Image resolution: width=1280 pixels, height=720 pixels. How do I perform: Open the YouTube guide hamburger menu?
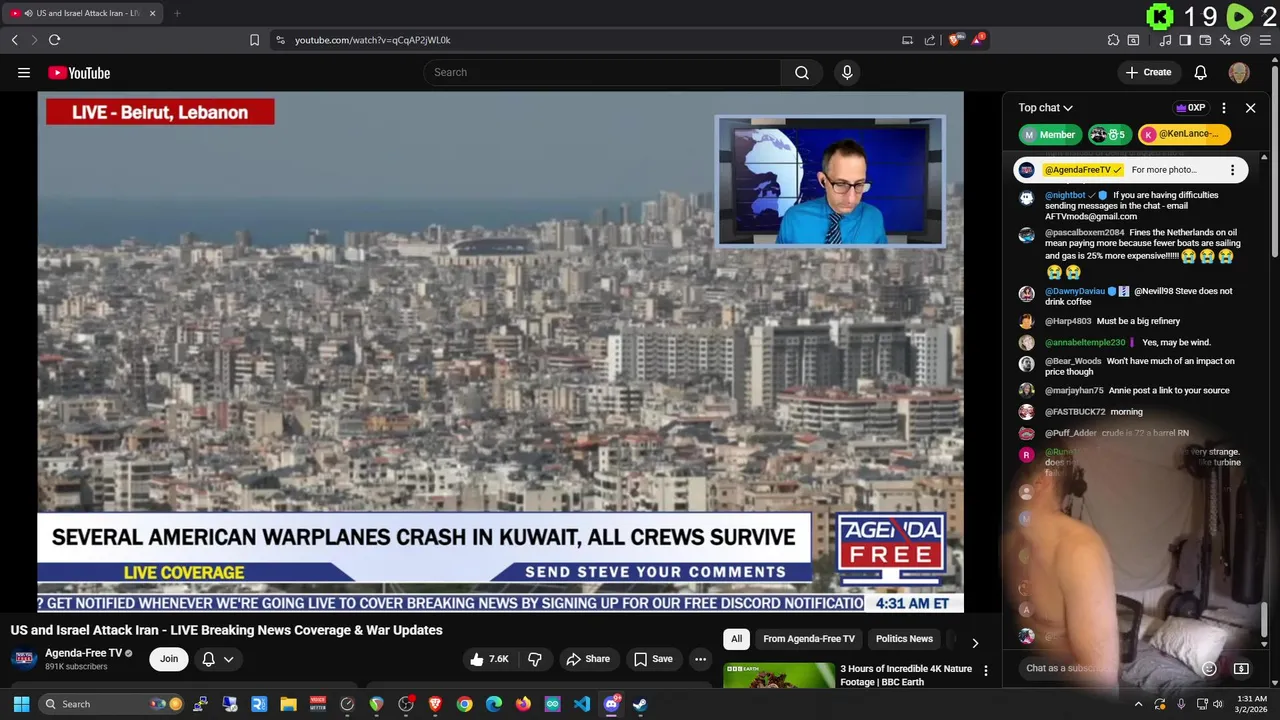click(24, 72)
